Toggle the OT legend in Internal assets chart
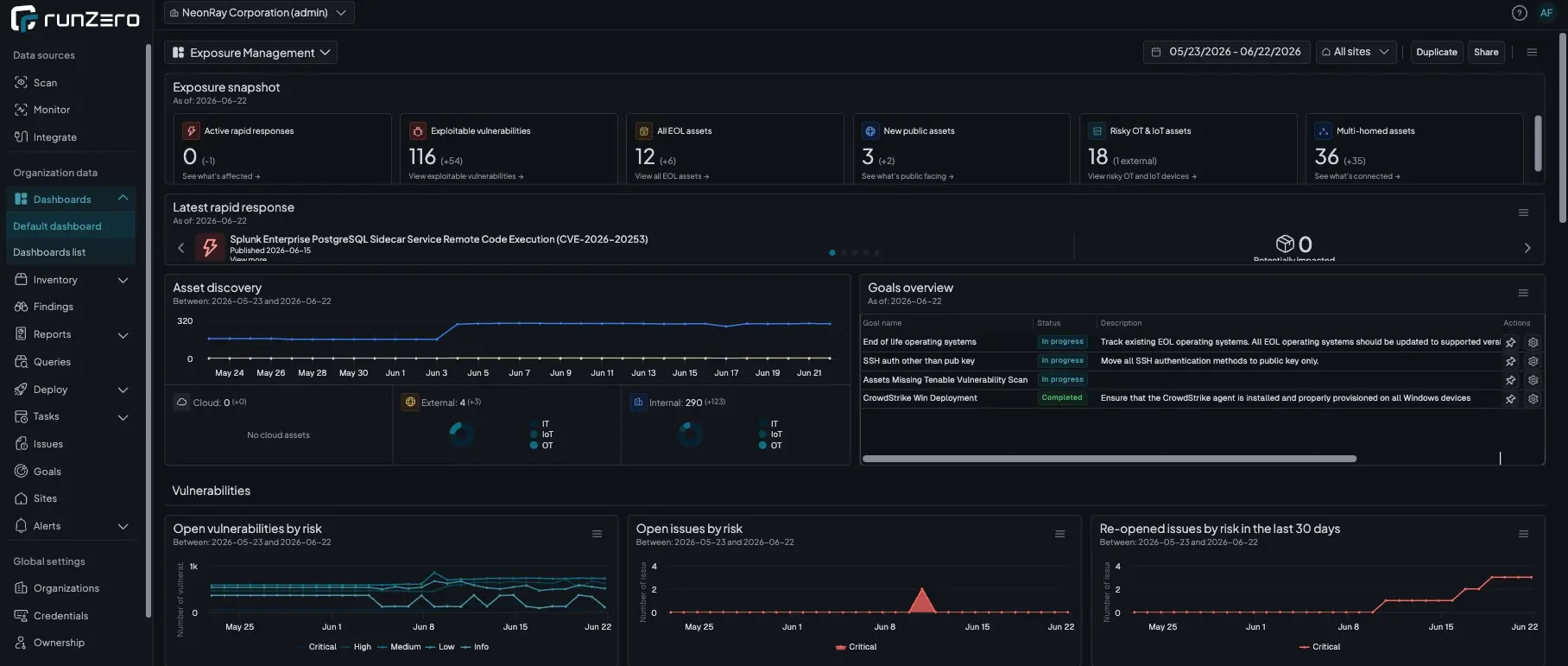 770,446
